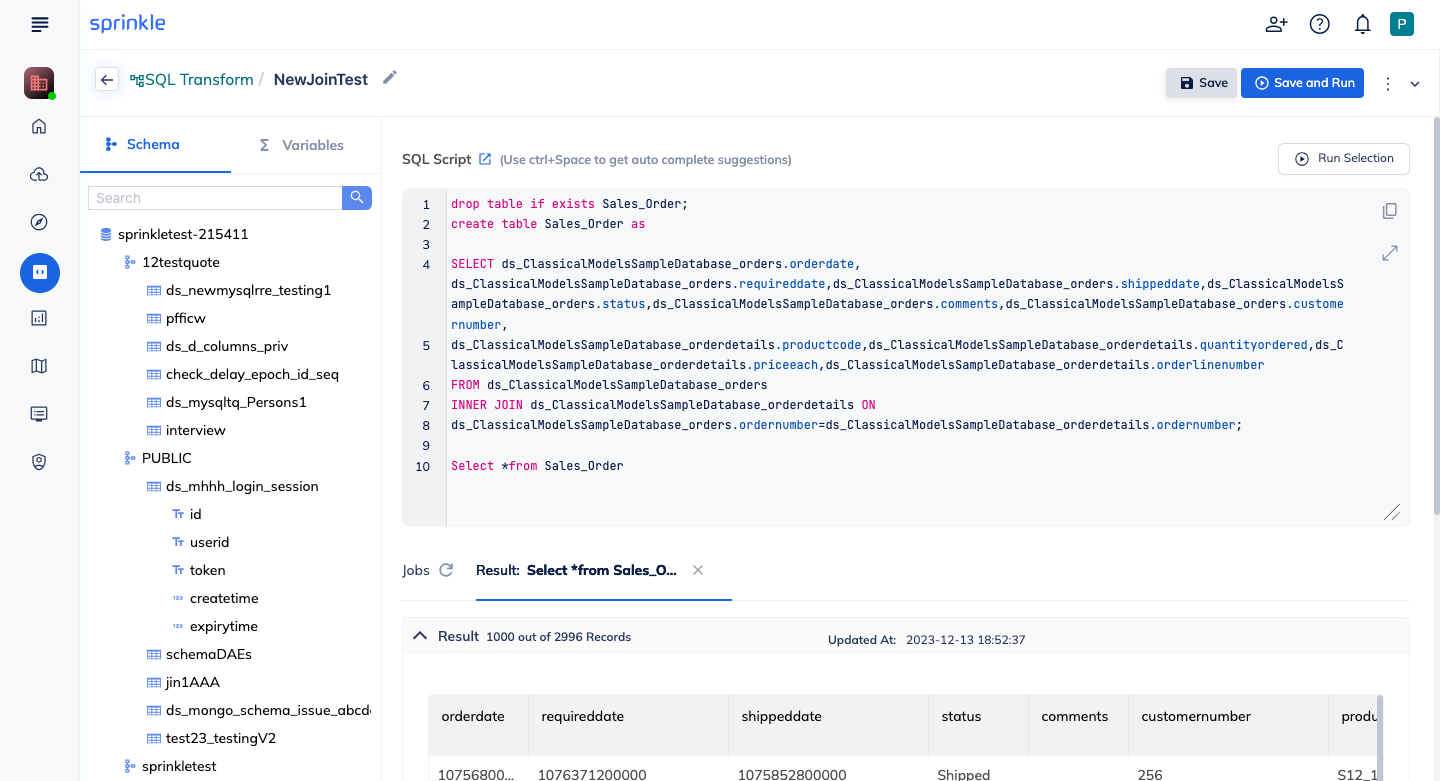Open the three-dot more options menu
The height and width of the screenshot is (781, 1440).
tap(1388, 84)
